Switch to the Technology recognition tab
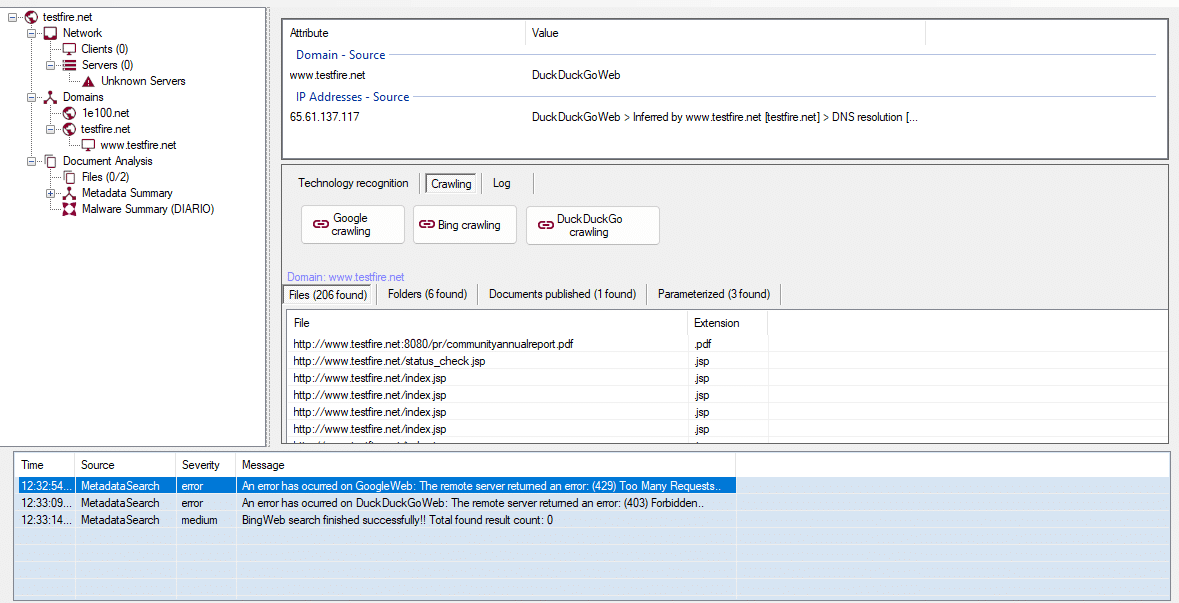1179x603 pixels. click(x=353, y=183)
